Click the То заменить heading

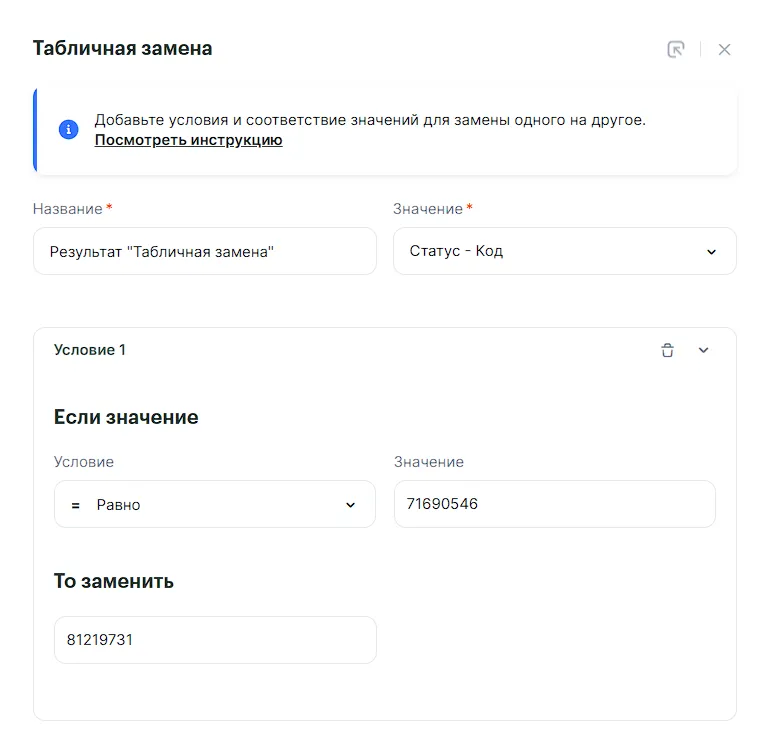click(x=114, y=581)
